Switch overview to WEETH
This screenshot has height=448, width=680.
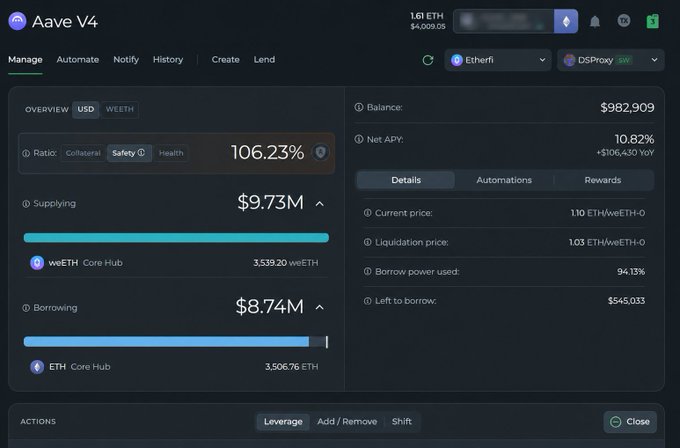point(120,109)
